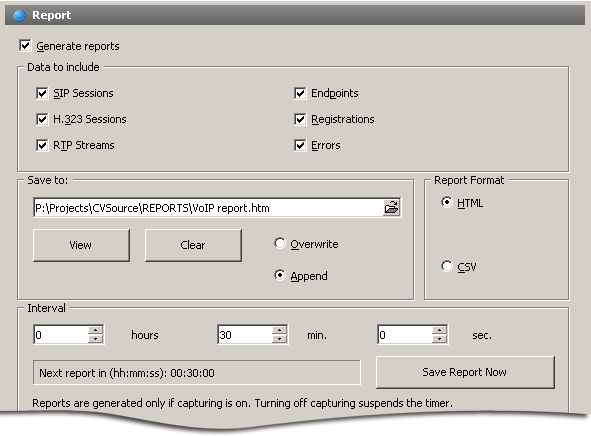This screenshot has width=591, height=436.
Task: Click the report file path field
Action: coord(208,208)
